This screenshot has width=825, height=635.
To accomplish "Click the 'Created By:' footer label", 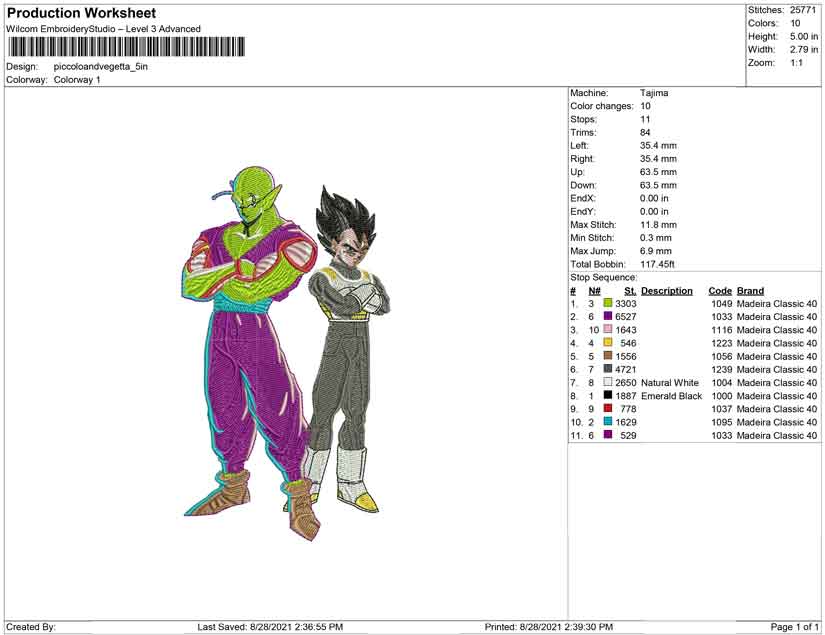I will point(31,627).
